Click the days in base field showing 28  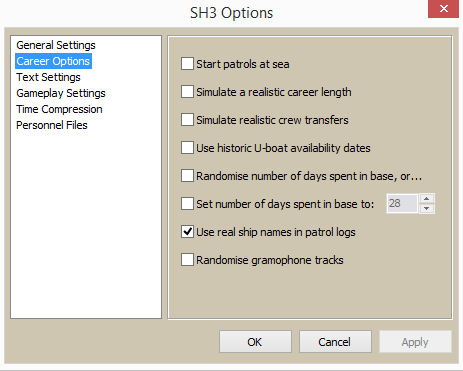(x=402, y=203)
